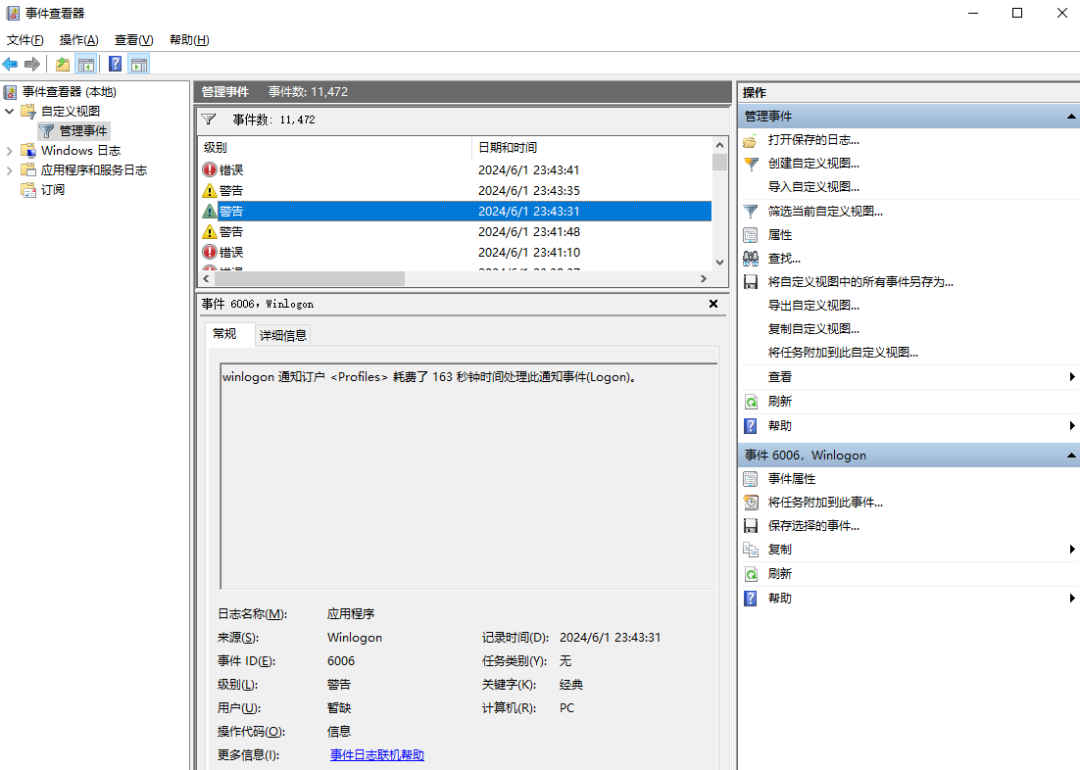Open the 文件(F) menu
The width and height of the screenshot is (1080, 770).
click(25, 40)
